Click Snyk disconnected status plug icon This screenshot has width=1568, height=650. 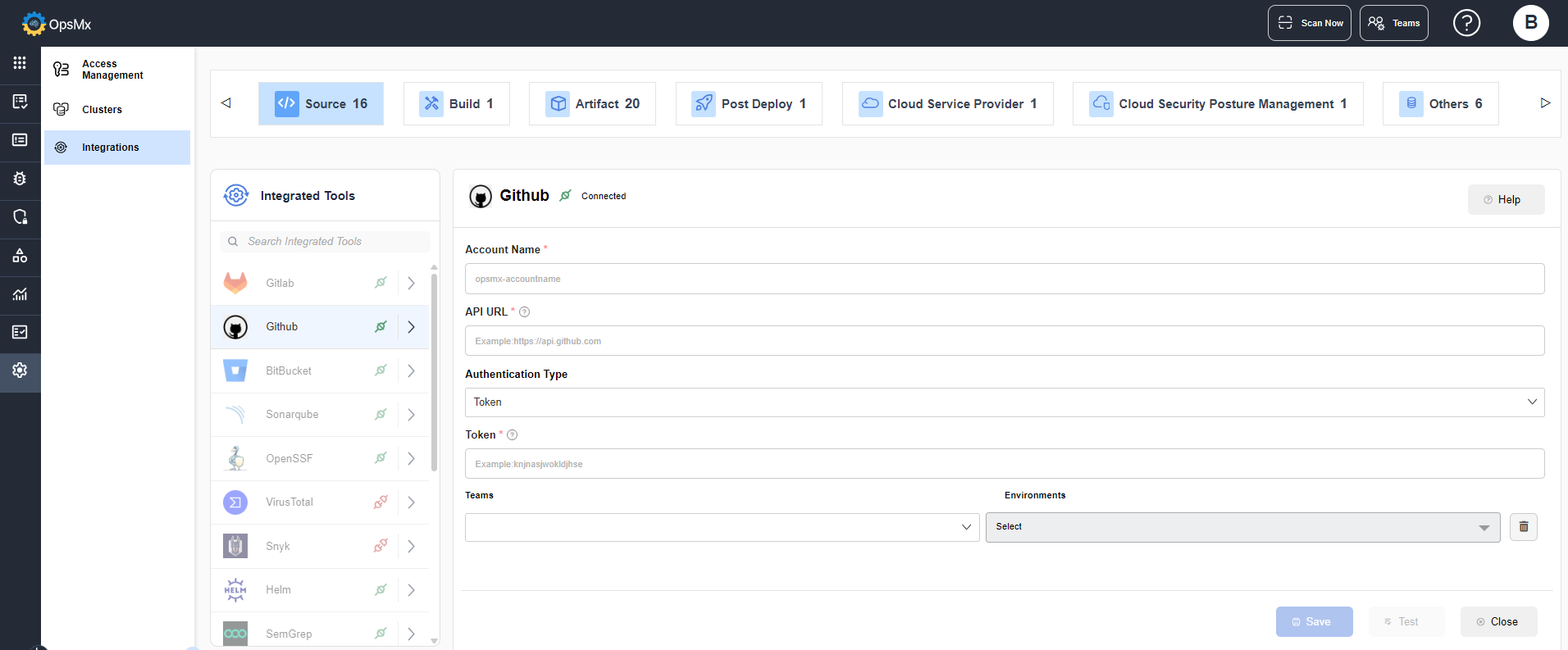pyautogui.click(x=381, y=546)
